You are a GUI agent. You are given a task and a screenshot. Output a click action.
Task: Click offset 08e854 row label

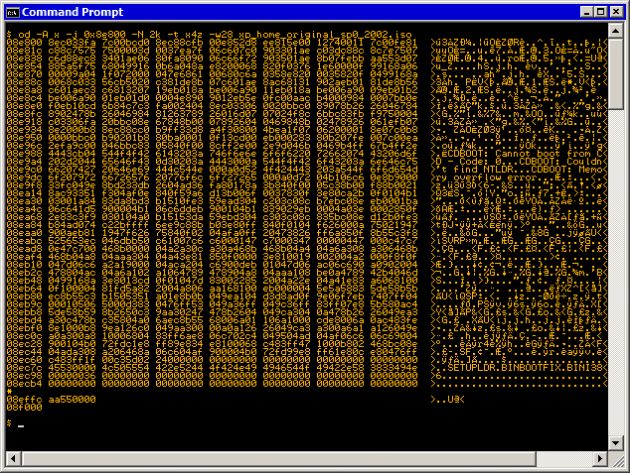point(24,66)
